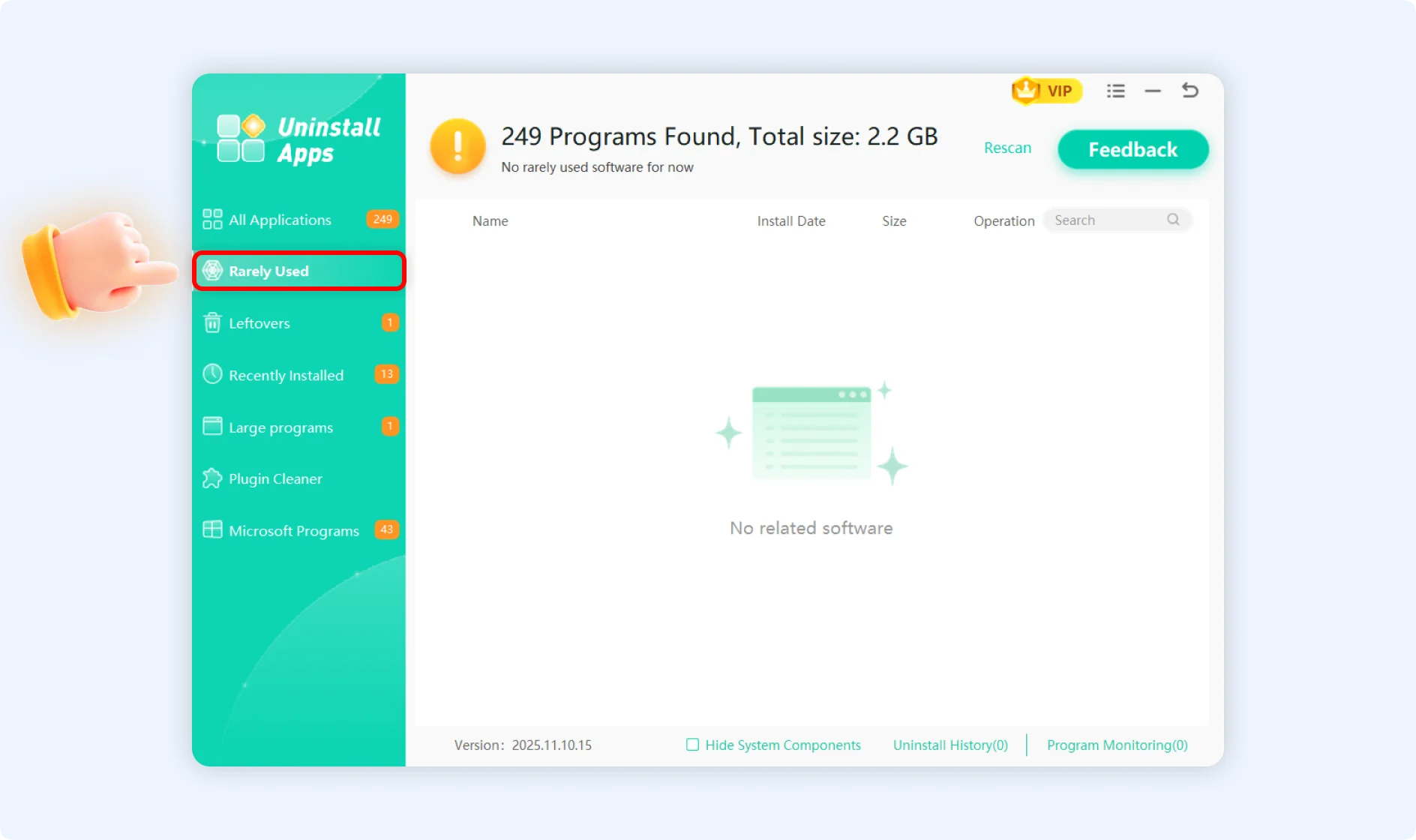Open the list menu icon
This screenshot has width=1416, height=840.
1115,91
